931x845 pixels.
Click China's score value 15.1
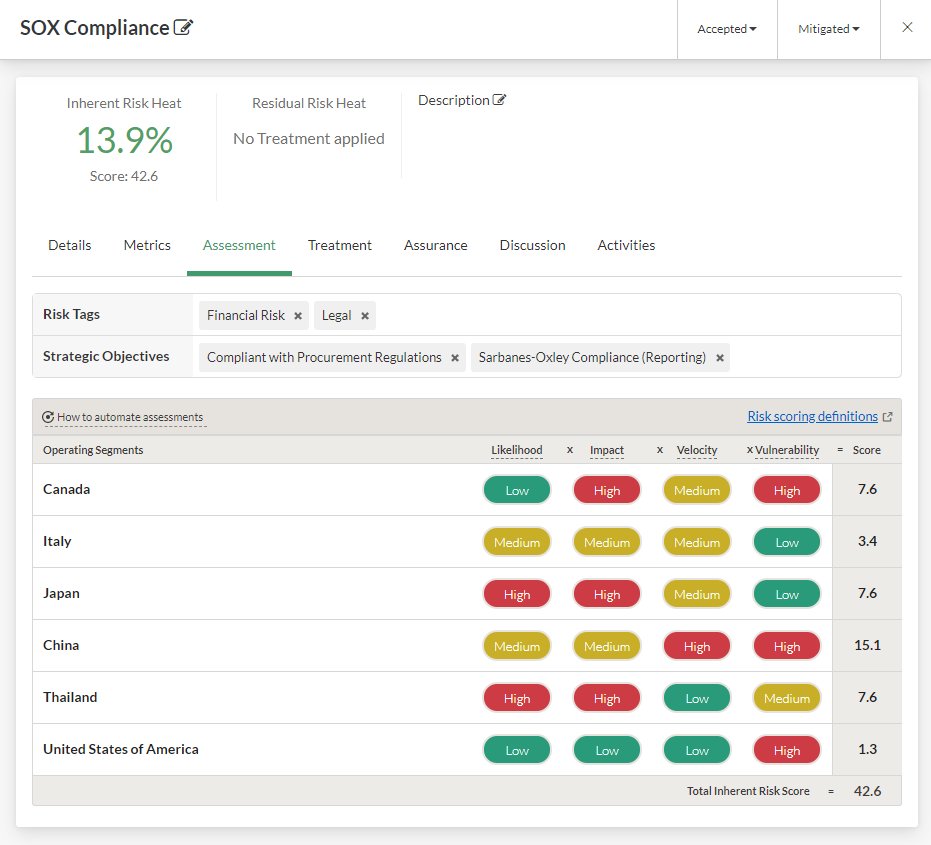click(x=867, y=645)
